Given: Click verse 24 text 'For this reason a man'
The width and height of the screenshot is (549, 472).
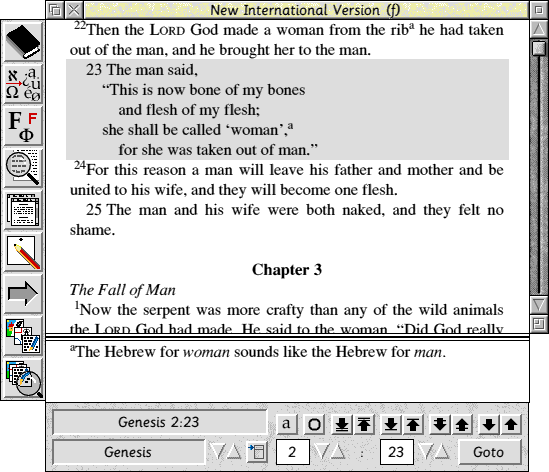Looking at the screenshot, I should tap(160, 170).
